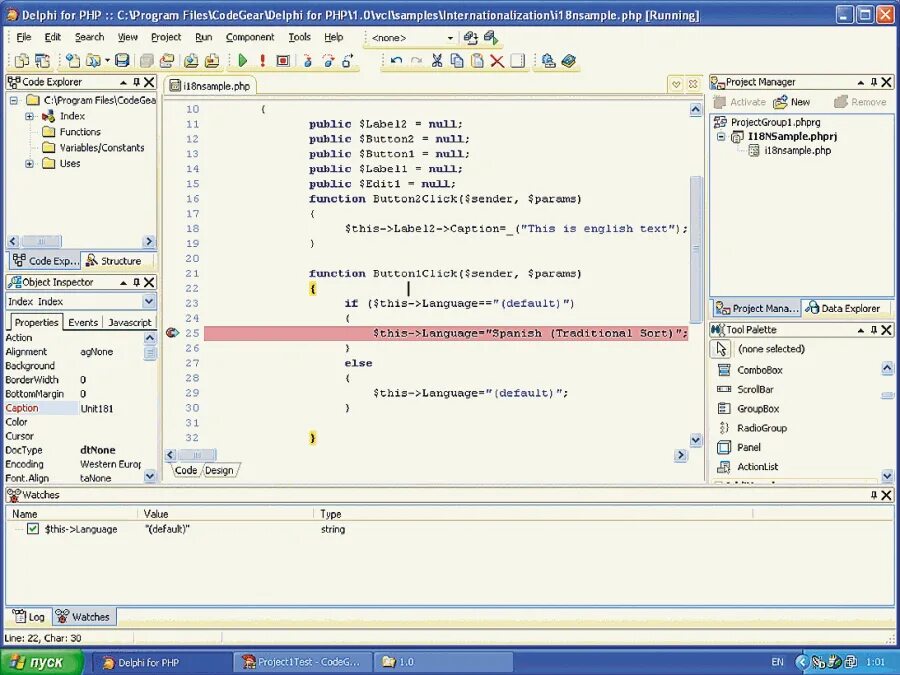Open the <none> layout dropdown
900x675 pixels.
pyautogui.click(x=450, y=38)
